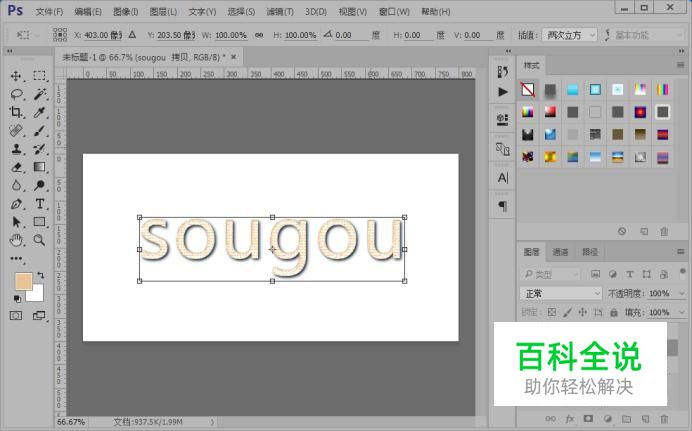Toggle lock transparent pixels
The width and height of the screenshot is (692, 431).
pyautogui.click(x=552, y=312)
